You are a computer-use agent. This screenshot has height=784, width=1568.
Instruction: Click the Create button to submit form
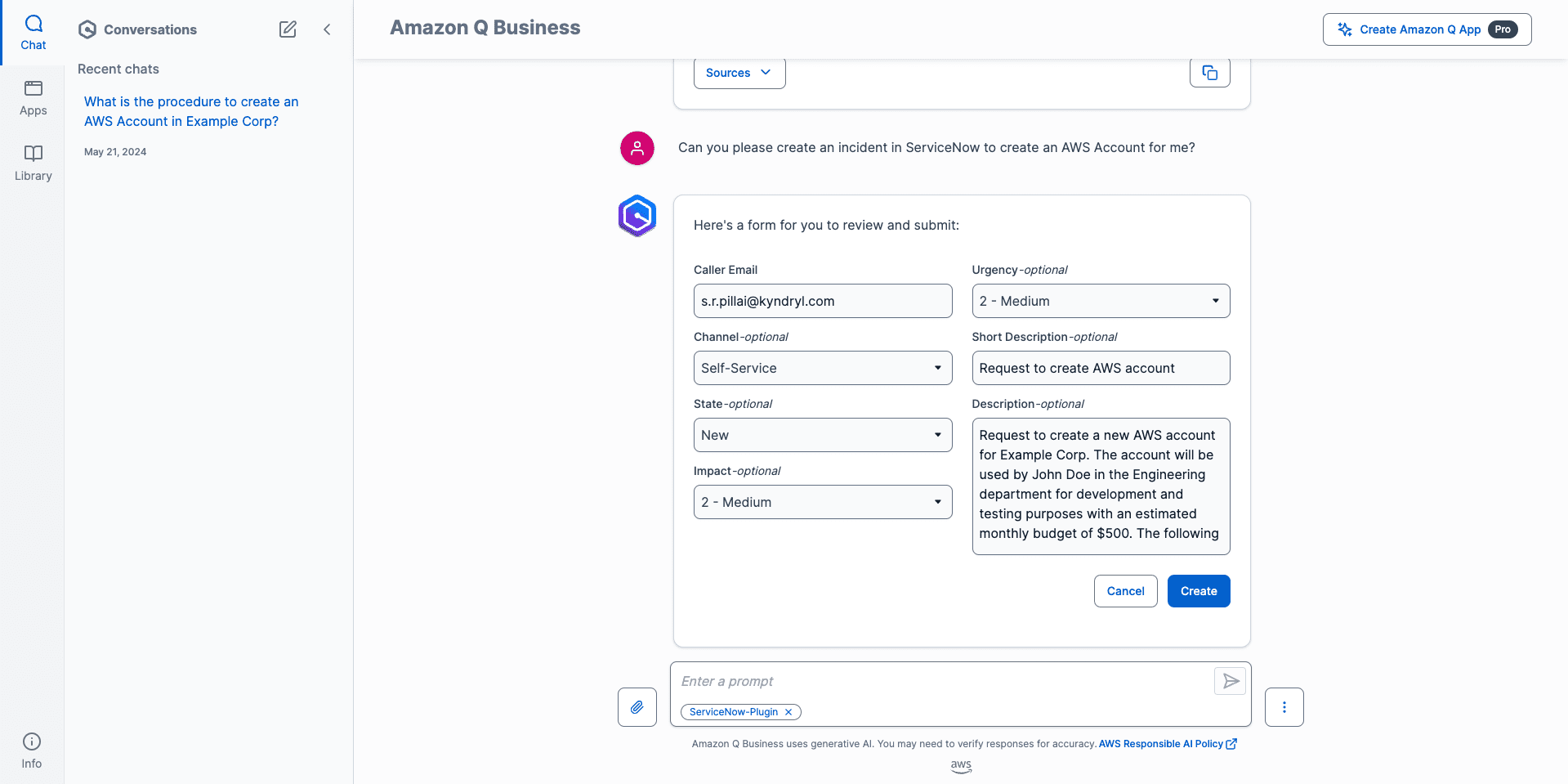1198,591
